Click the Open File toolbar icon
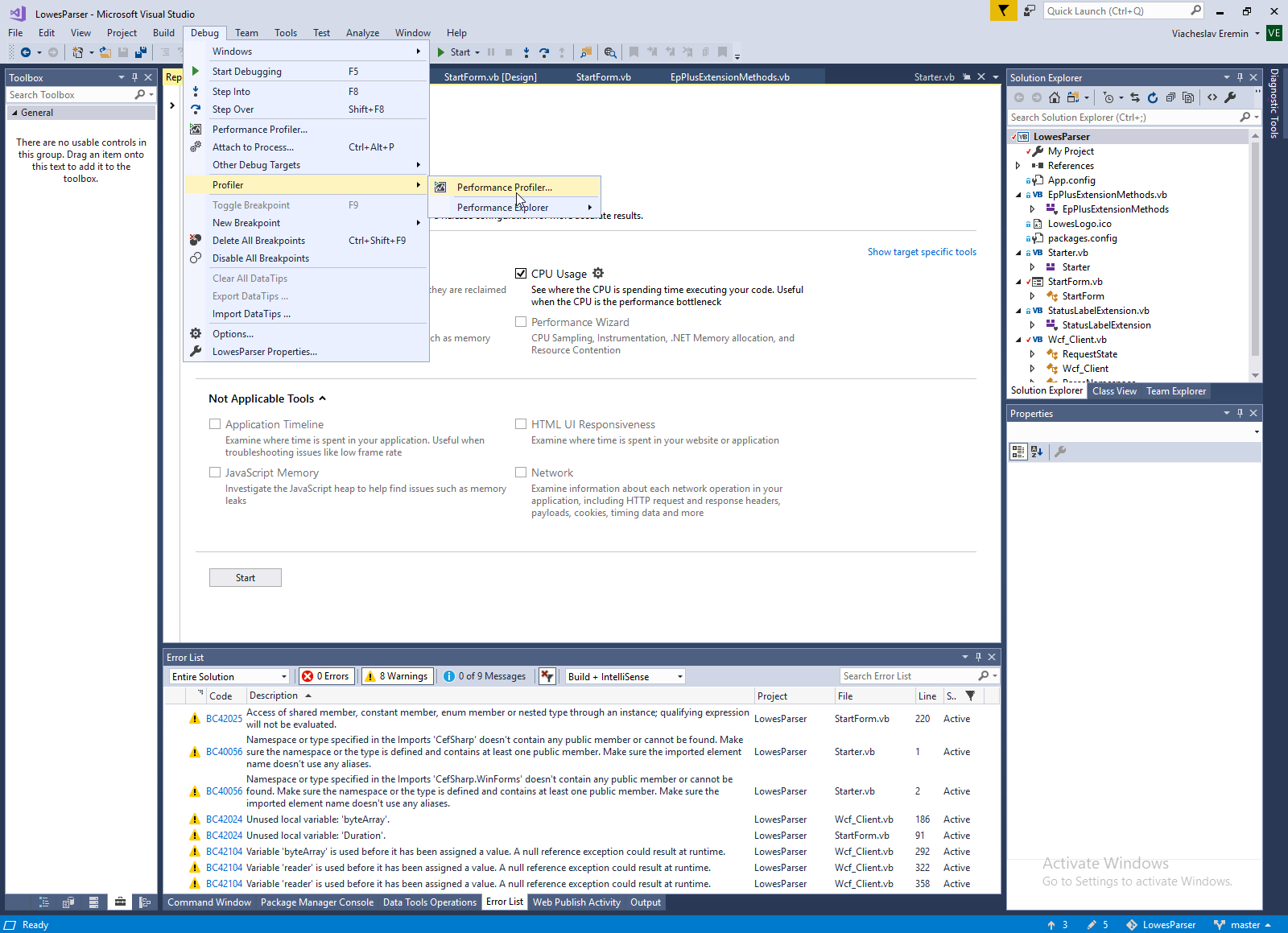1288x933 pixels. (105, 52)
